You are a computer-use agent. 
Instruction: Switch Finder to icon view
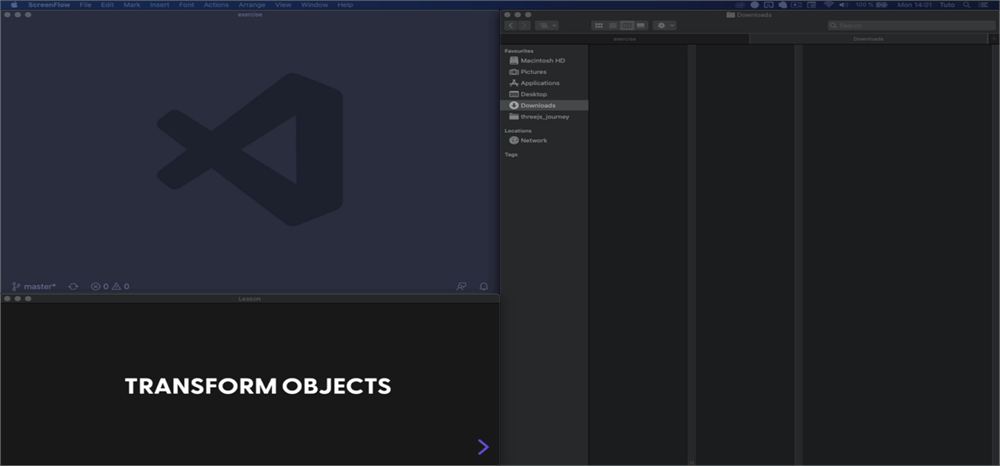coord(599,25)
